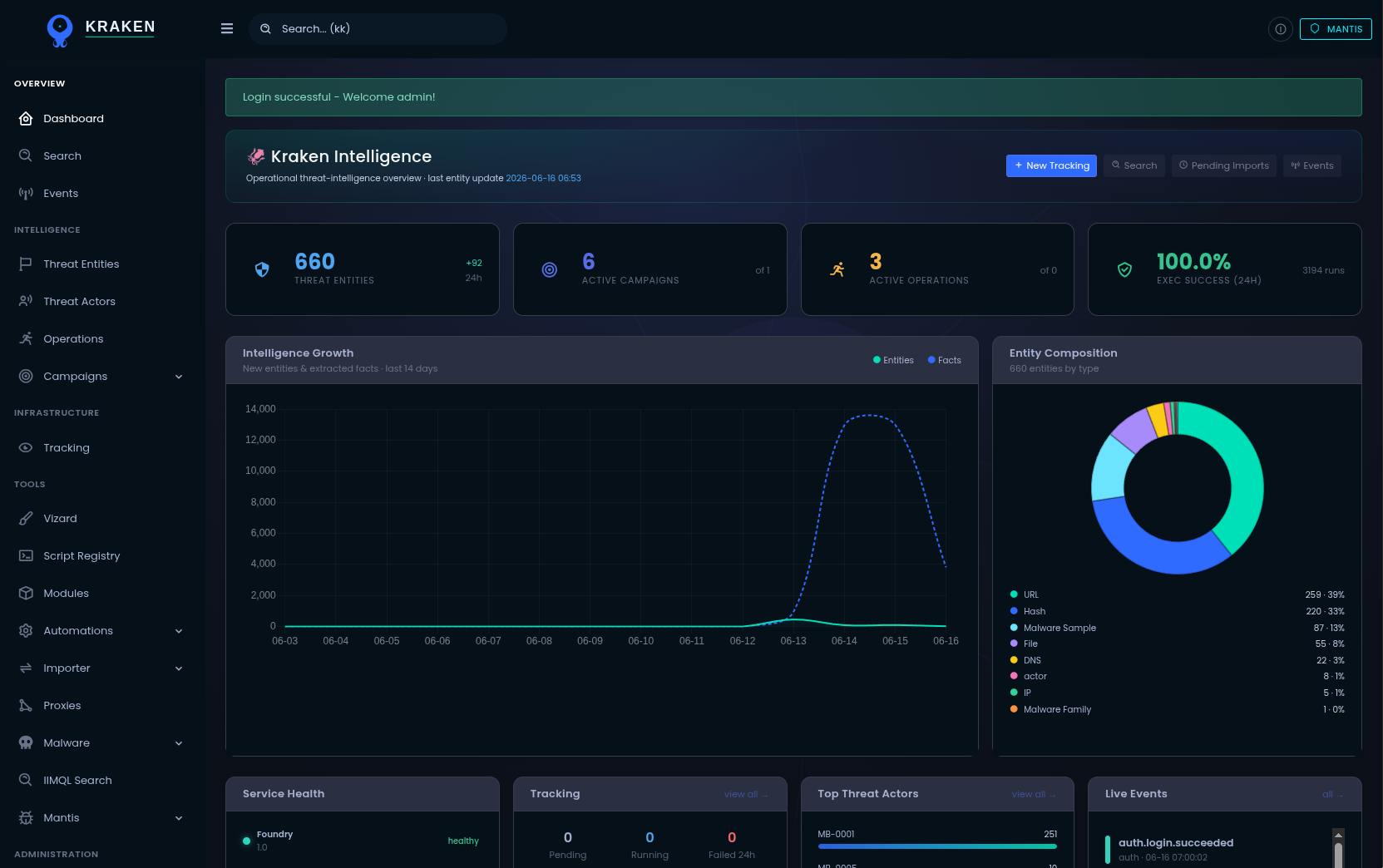Viewport: 1383px width, 868px height.
Task: Click the Vizard brush icon
Action: 26,519
